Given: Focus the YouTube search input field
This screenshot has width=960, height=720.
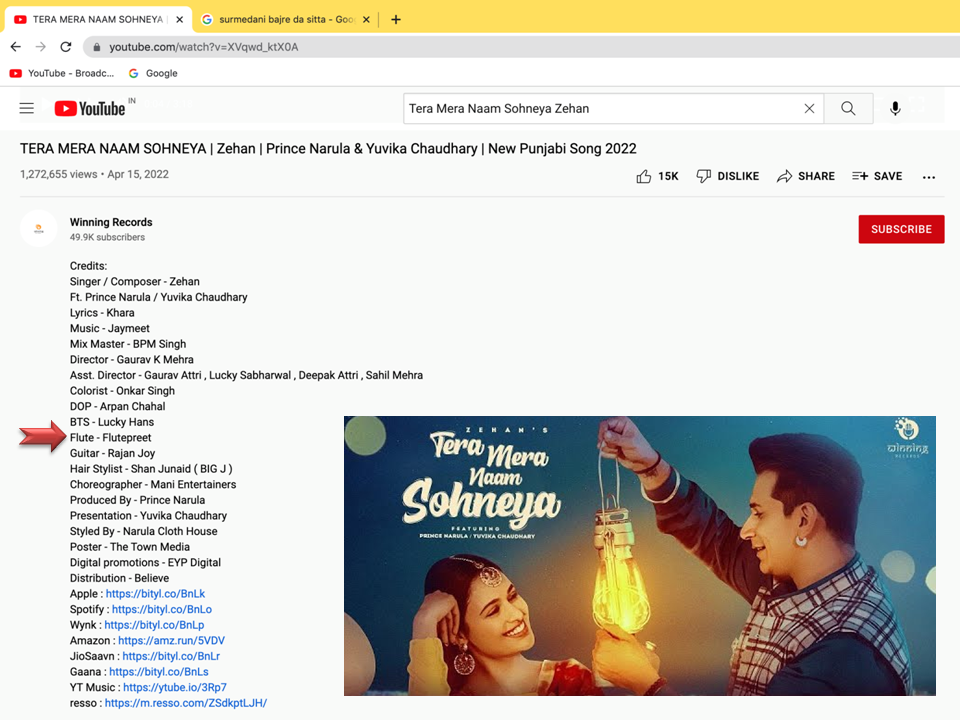Looking at the screenshot, I should coord(598,108).
